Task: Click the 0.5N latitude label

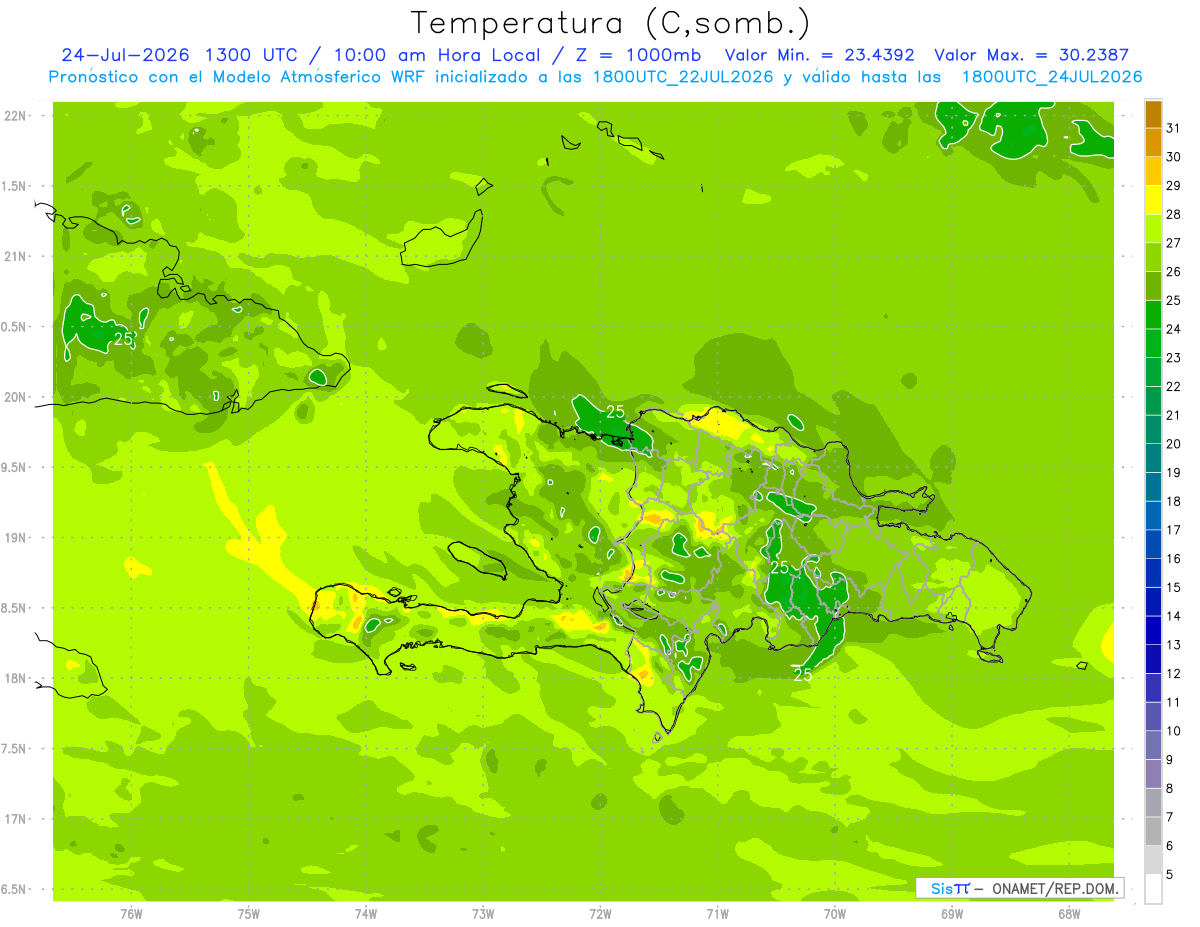Action: [x=15, y=327]
